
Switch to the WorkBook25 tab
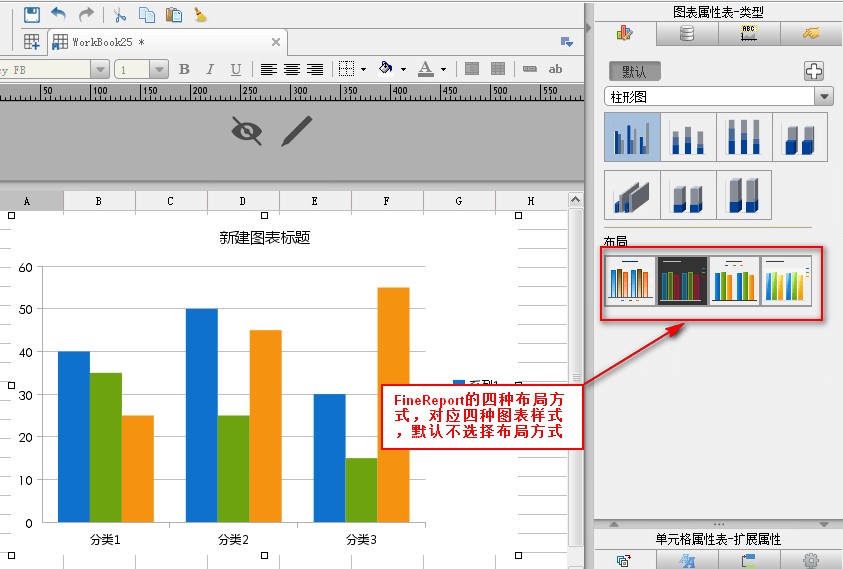click(167, 42)
